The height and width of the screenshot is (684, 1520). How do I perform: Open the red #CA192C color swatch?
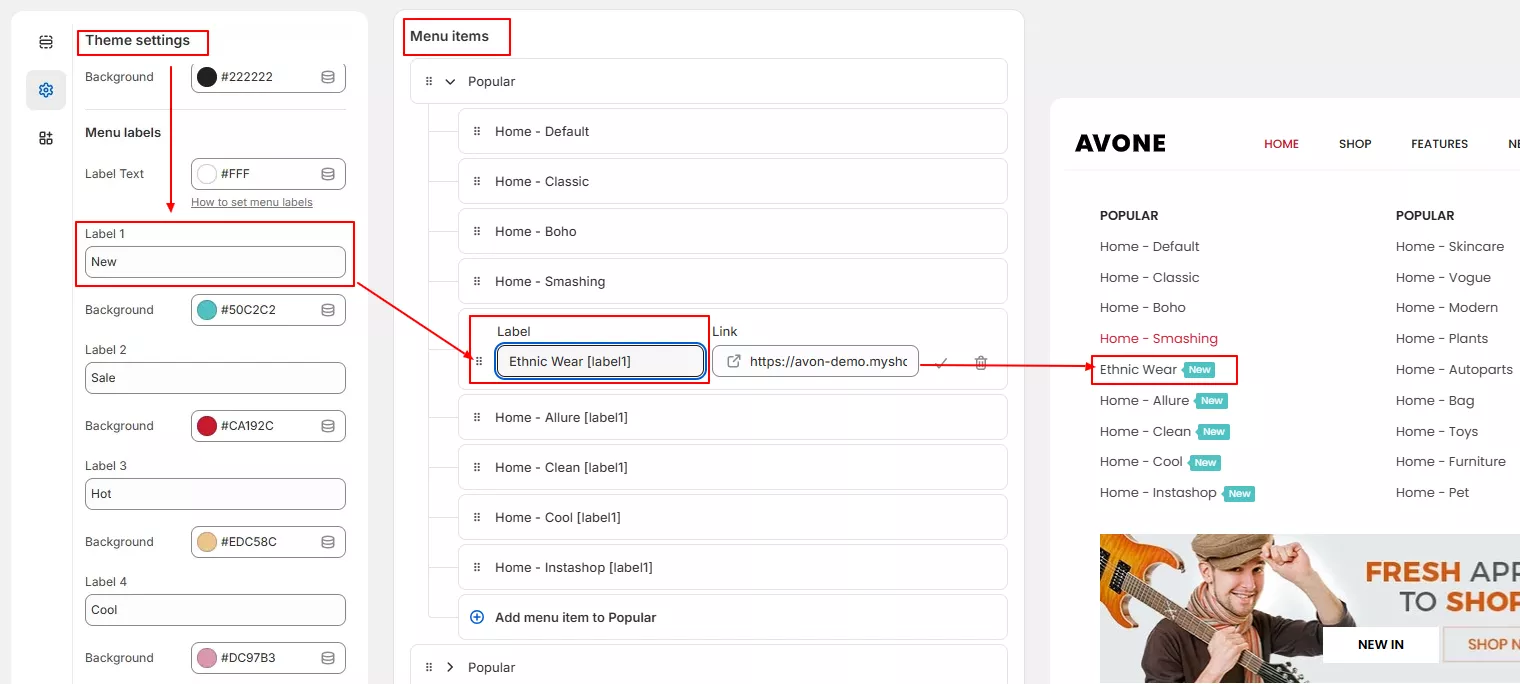[x=207, y=426]
